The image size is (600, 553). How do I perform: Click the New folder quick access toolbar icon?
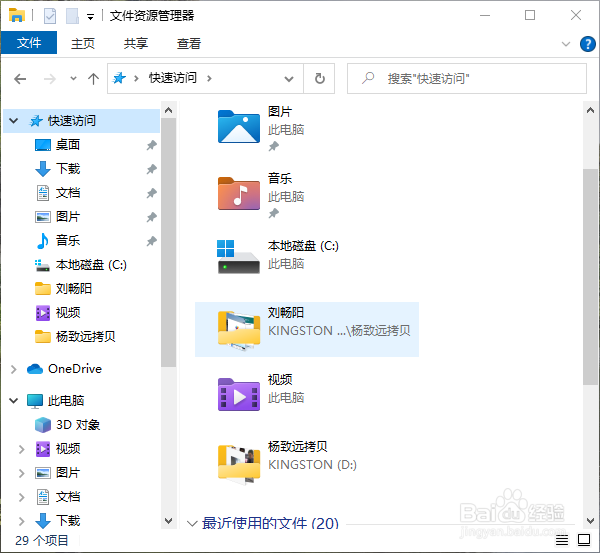(72, 16)
